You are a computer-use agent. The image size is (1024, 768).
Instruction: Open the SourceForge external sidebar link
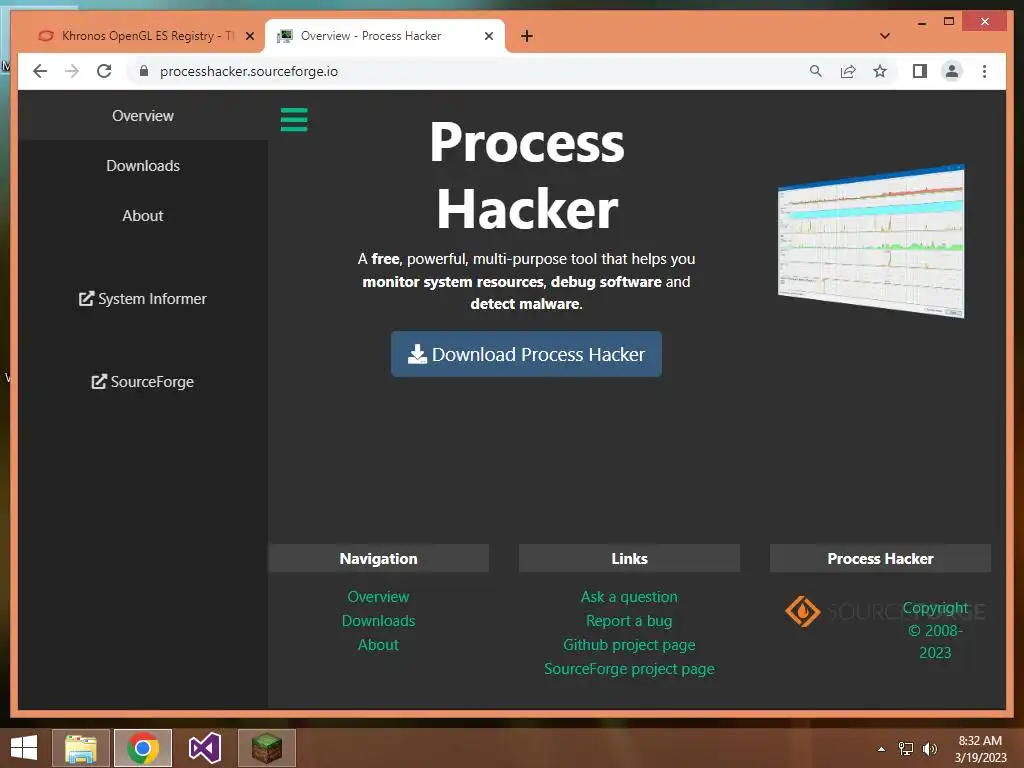tap(143, 381)
